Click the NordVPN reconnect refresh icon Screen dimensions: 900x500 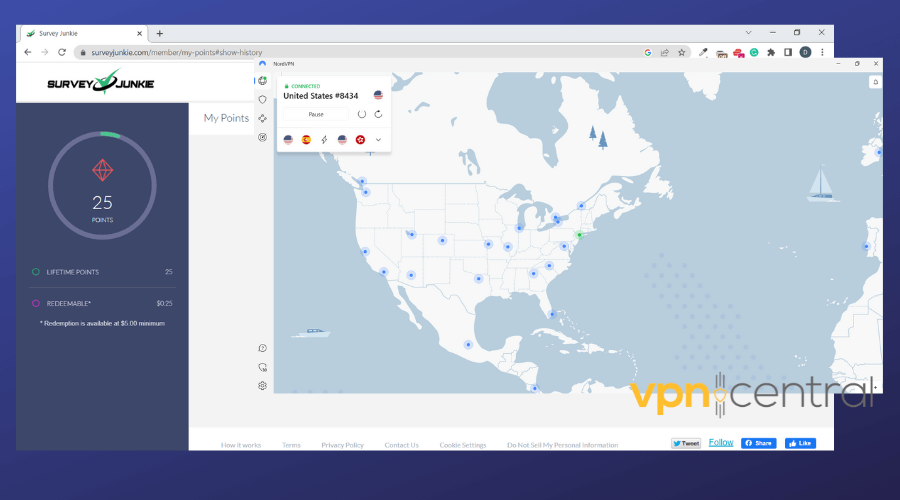(x=378, y=114)
